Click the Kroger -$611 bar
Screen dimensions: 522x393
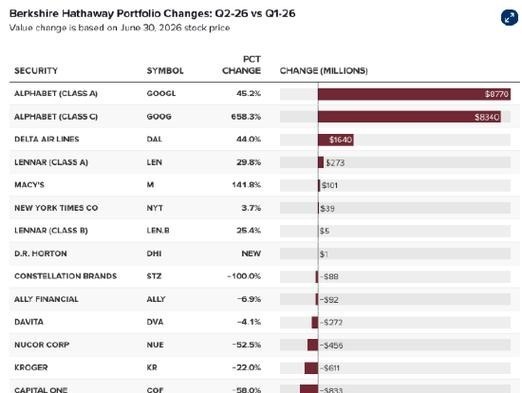pos(311,368)
